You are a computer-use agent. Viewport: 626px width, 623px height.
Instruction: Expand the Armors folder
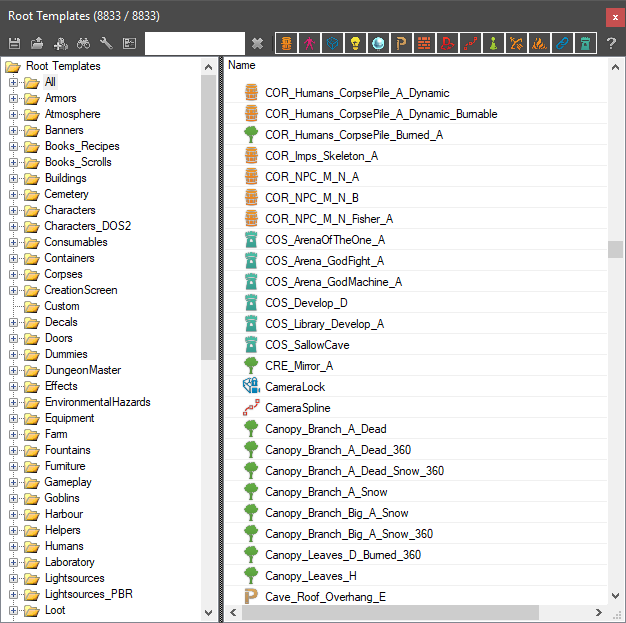pos(14,98)
